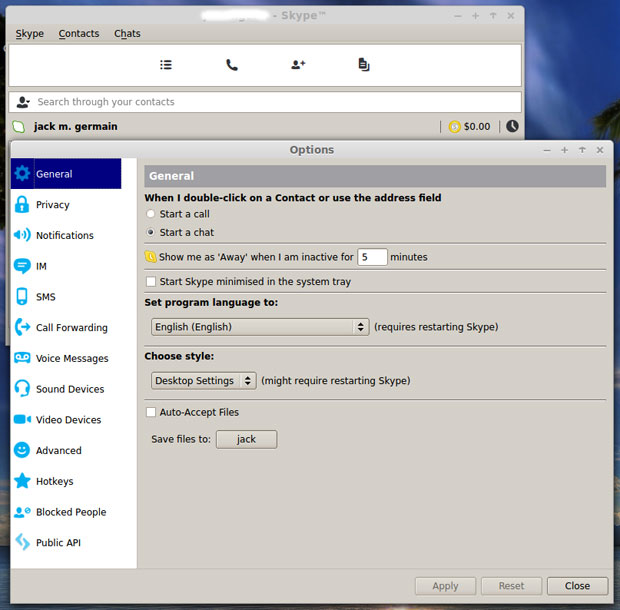Enable Auto-Accept Files checkbox

click(151, 412)
